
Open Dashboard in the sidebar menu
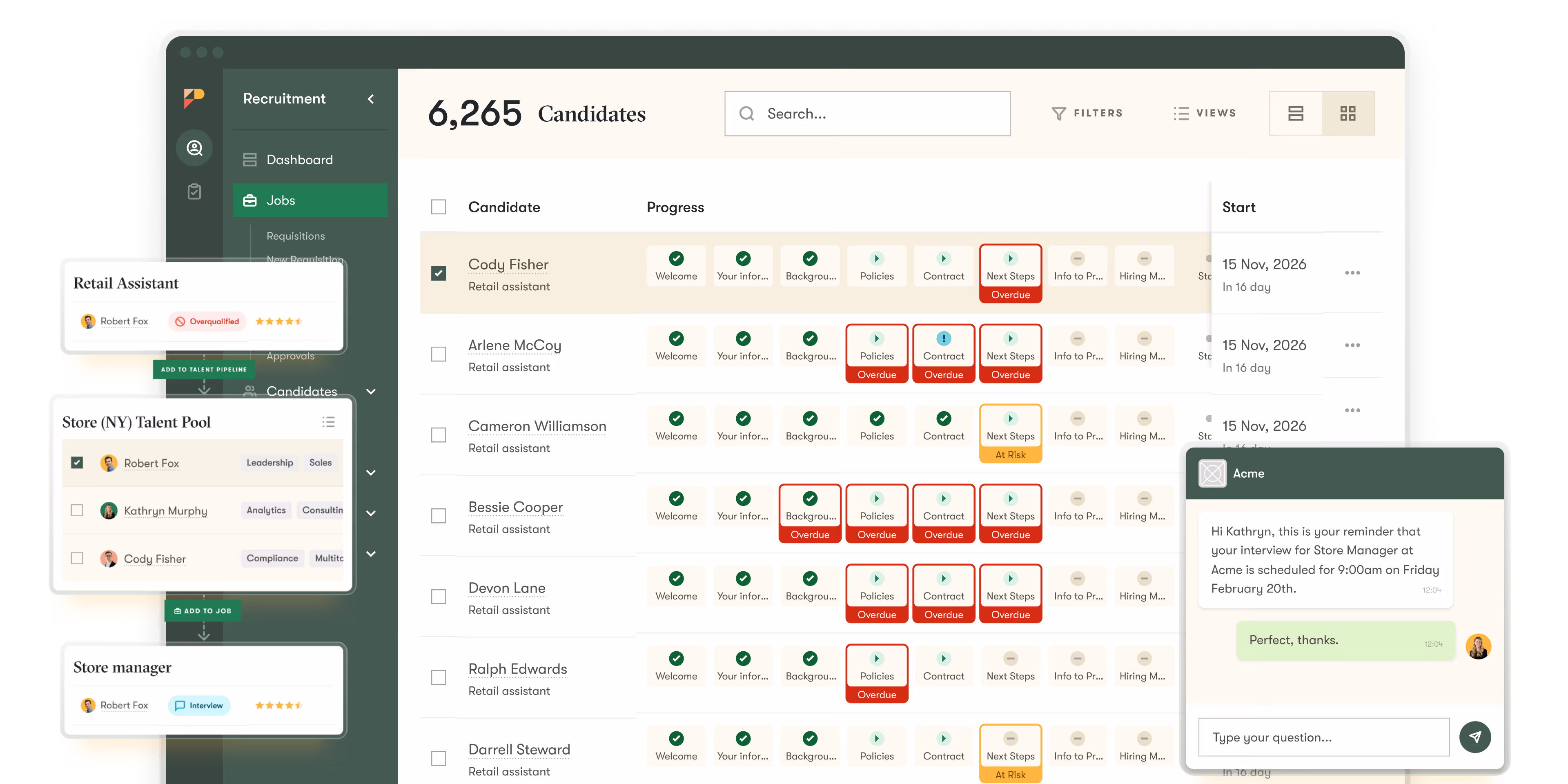point(310,160)
